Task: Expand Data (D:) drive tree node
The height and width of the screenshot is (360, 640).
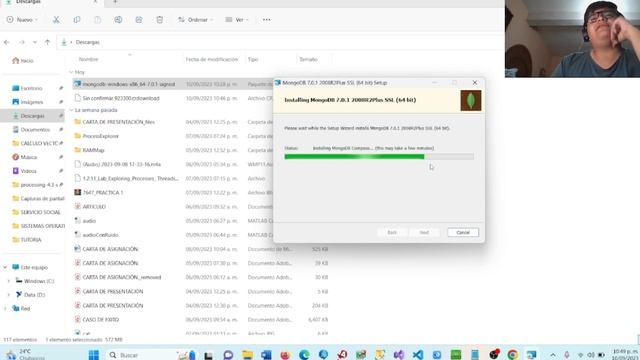Action: coord(9,295)
